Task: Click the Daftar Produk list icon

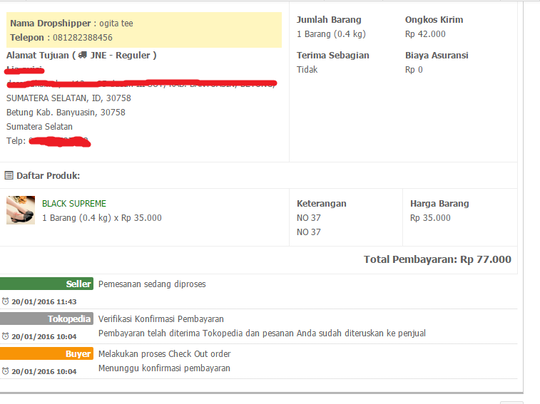Action: click(9, 176)
